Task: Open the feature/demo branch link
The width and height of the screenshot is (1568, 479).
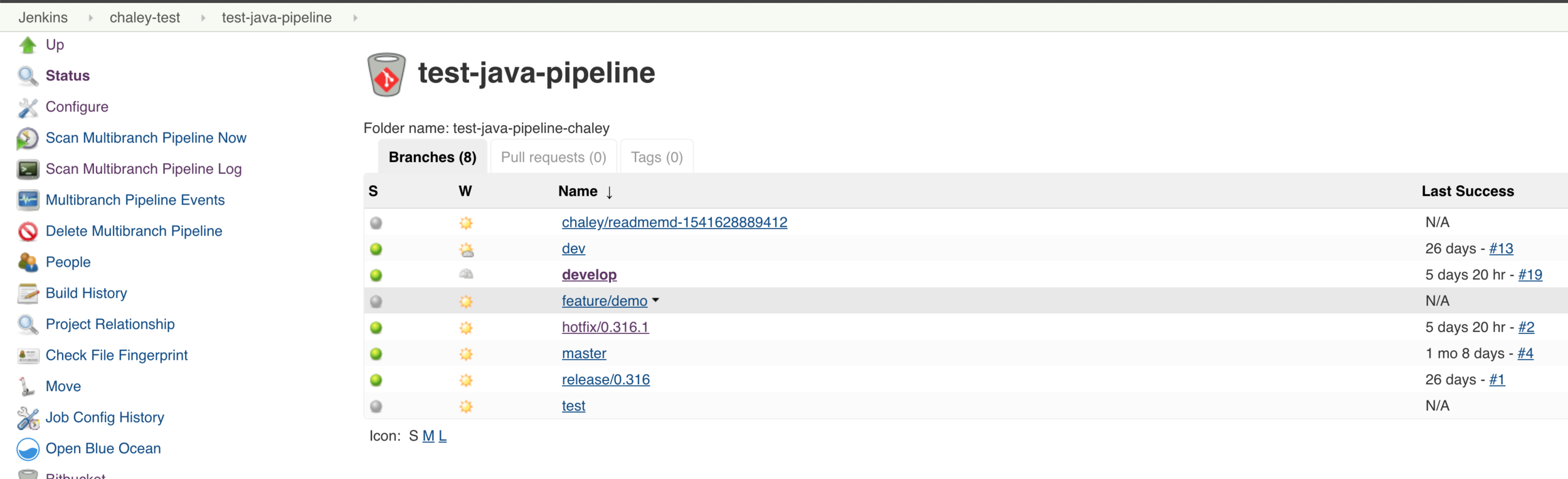Action: 605,301
